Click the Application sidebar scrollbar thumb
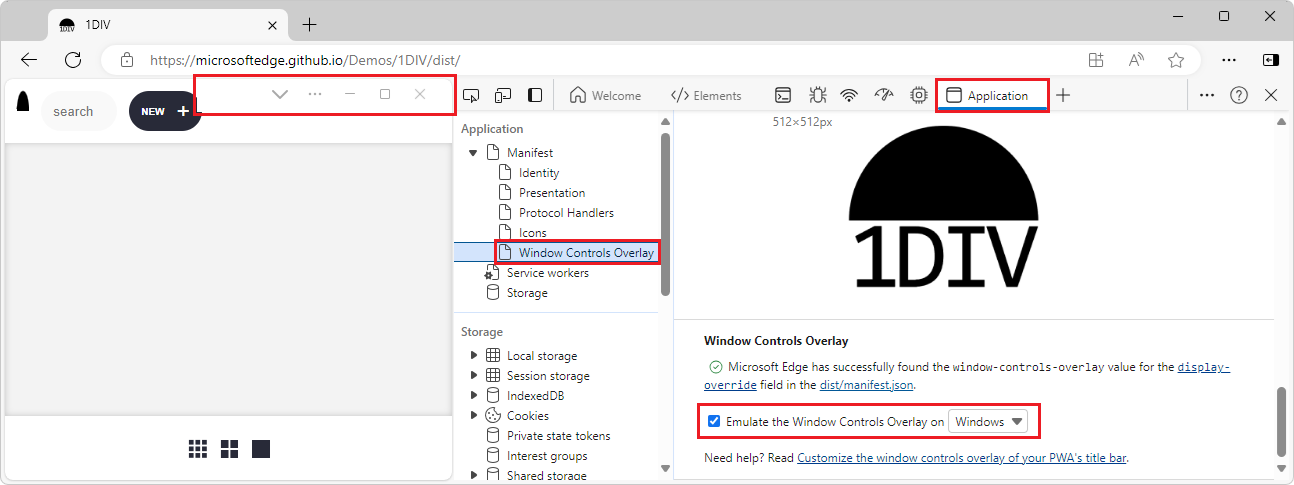The width and height of the screenshot is (1294, 485). pyautogui.click(x=665, y=214)
